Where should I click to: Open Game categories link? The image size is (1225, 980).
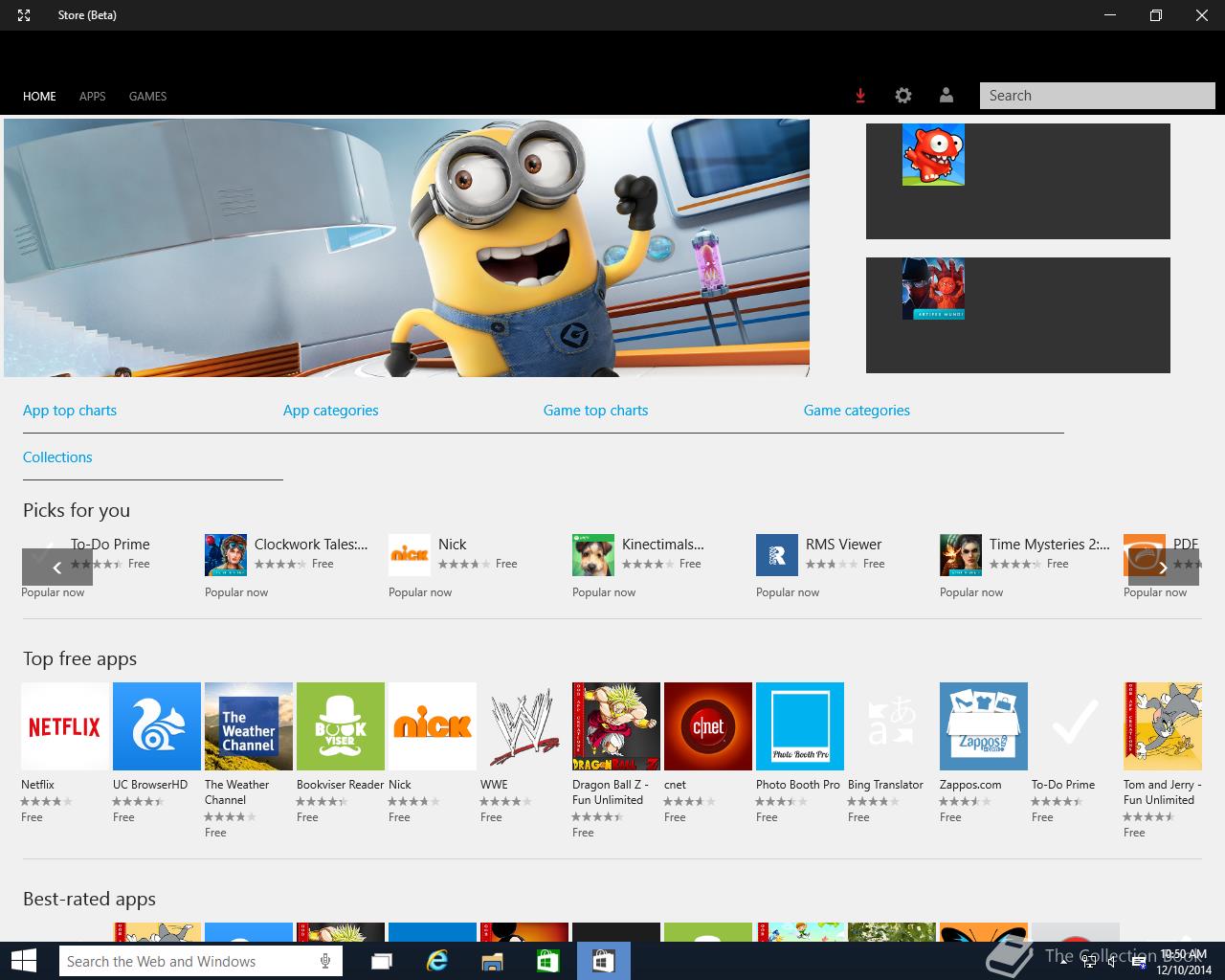click(857, 411)
